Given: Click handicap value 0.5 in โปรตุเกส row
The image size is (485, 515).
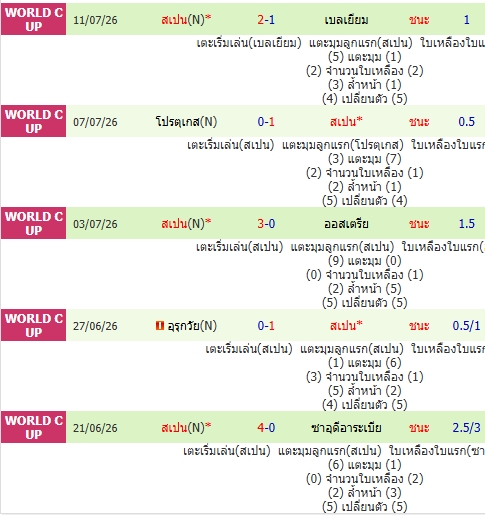Looking at the screenshot, I should [467, 122].
